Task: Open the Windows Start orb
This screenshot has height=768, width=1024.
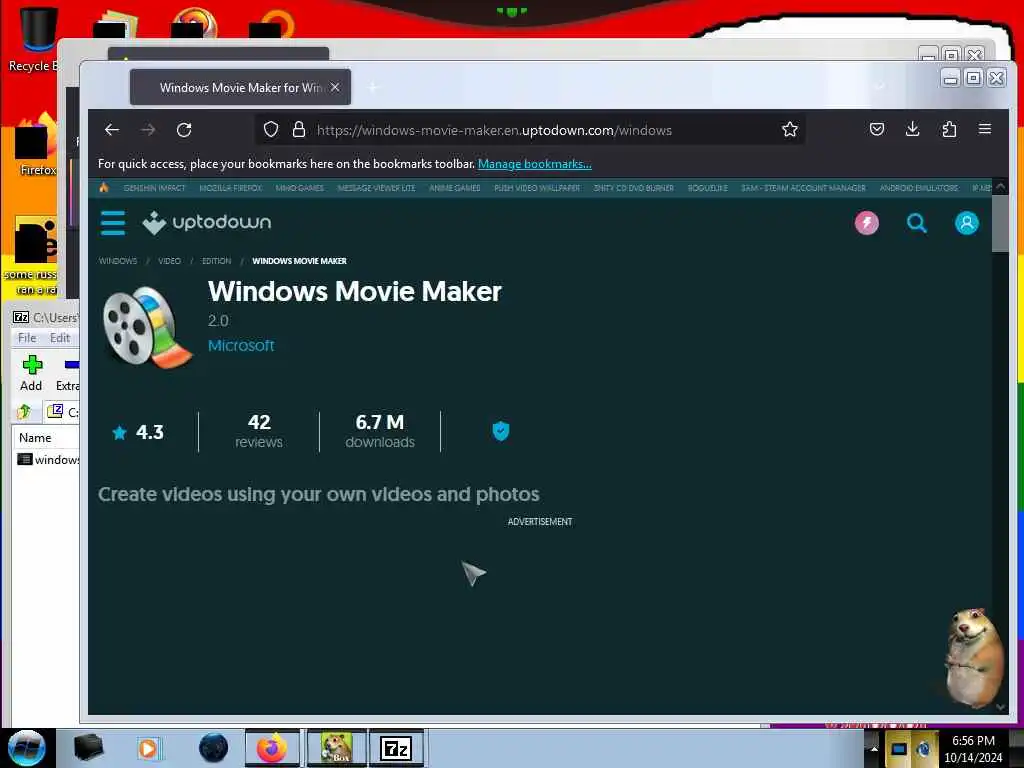Action: coord(27,748)
